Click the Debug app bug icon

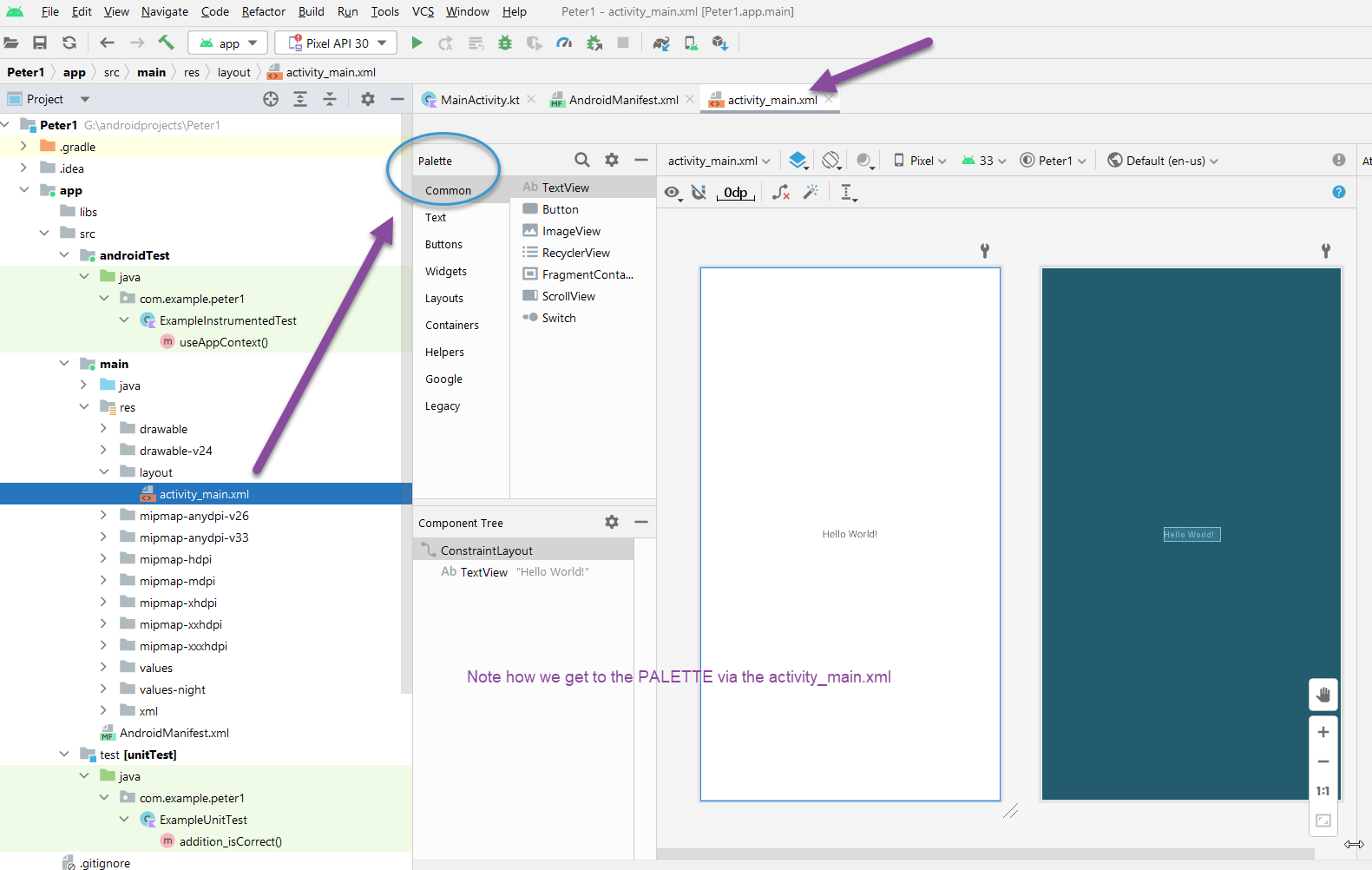[x=505, y=43]
